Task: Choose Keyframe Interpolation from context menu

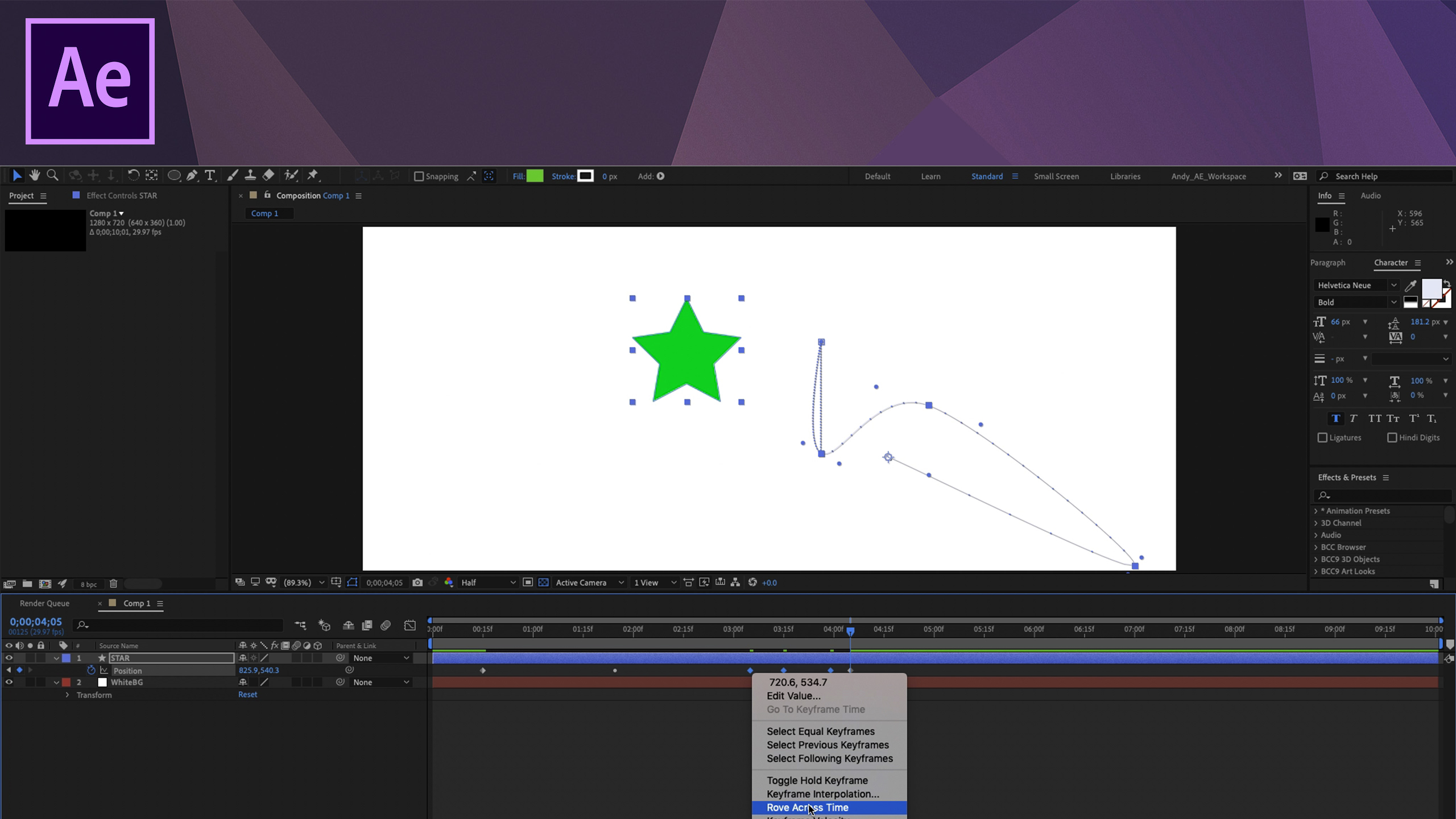Action: [829, 794]
